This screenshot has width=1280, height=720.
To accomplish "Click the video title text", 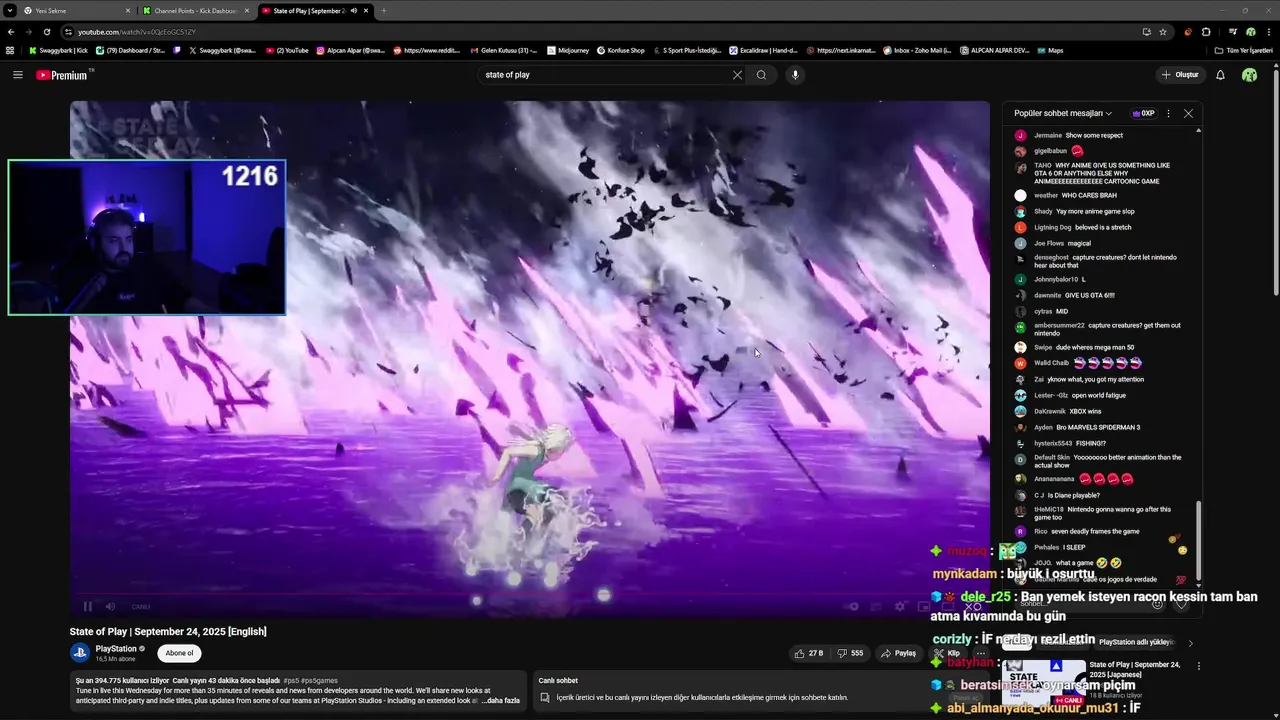I will click(168, 631).
